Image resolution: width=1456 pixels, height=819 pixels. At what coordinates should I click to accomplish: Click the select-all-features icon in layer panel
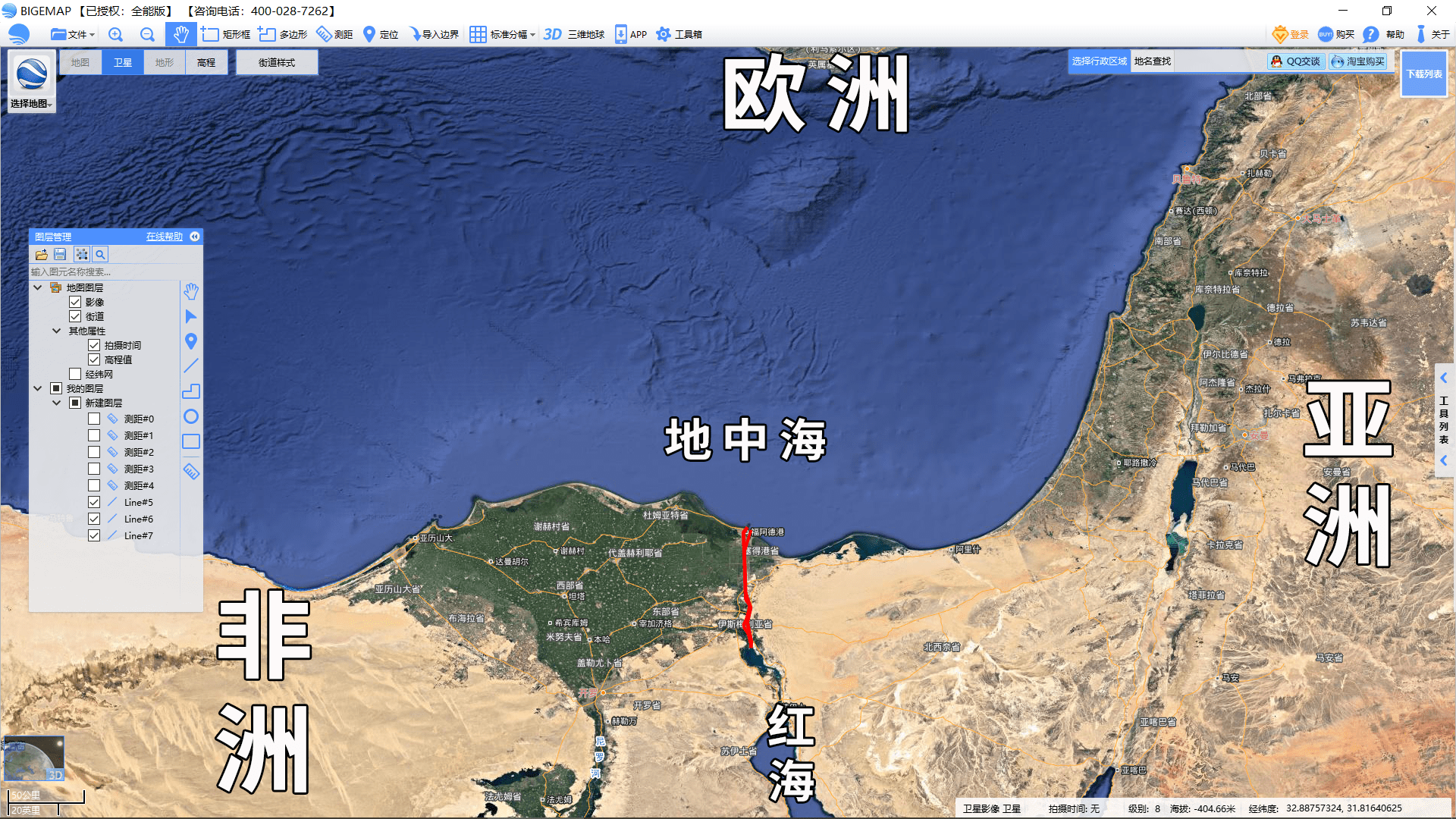tap(82, 255)
